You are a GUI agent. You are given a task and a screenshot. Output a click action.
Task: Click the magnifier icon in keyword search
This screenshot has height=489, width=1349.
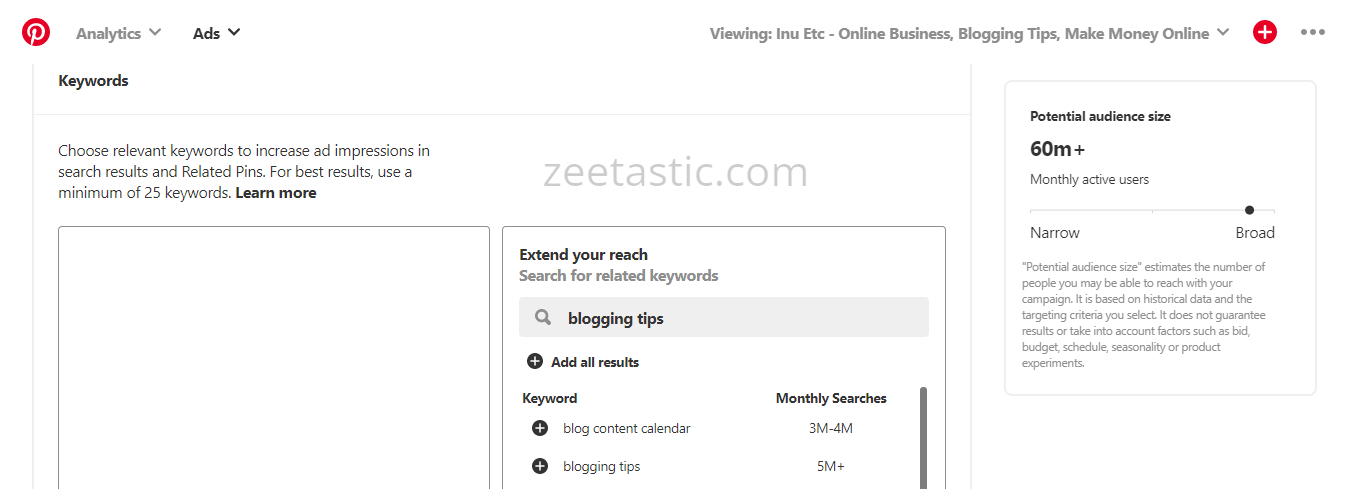(x=543, y=318)
